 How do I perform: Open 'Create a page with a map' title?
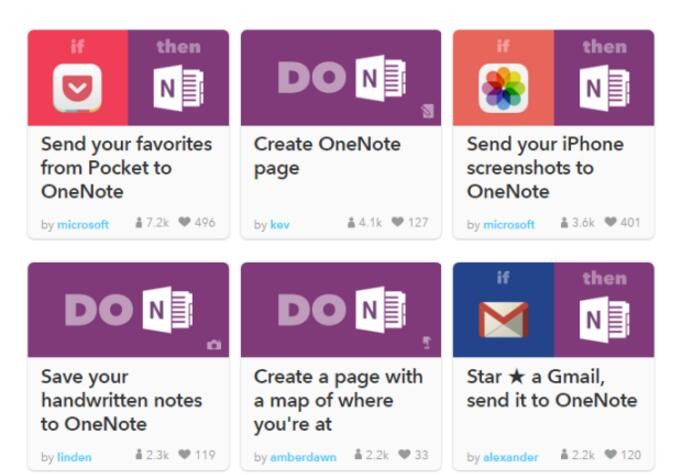tap(338, 400)
